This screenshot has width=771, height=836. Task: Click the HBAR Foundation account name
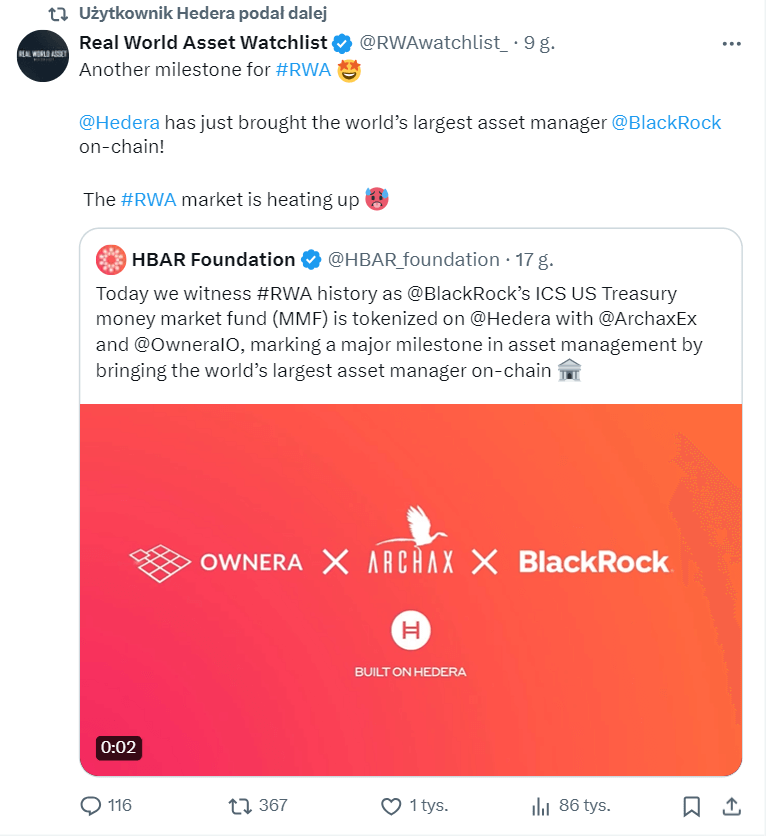pos(213,260)
